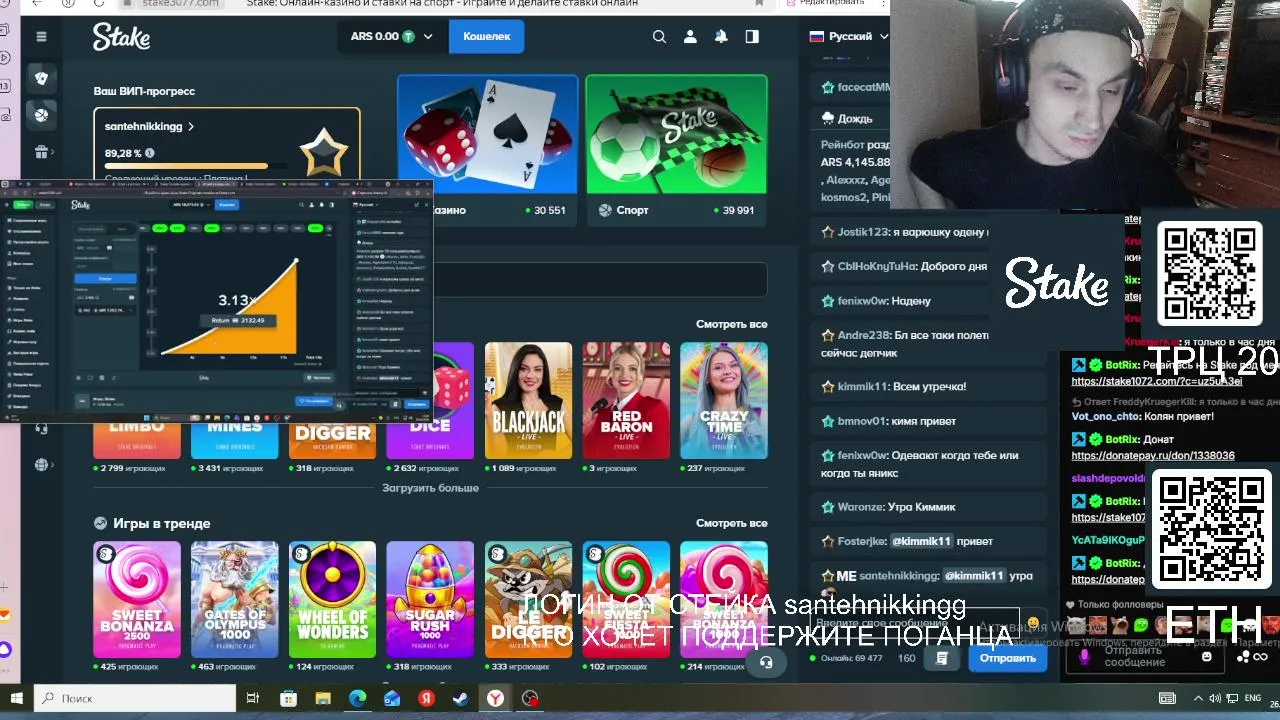Click the volume tray icon
This screenshot has width=1280, height=720.
[1215, 698]
